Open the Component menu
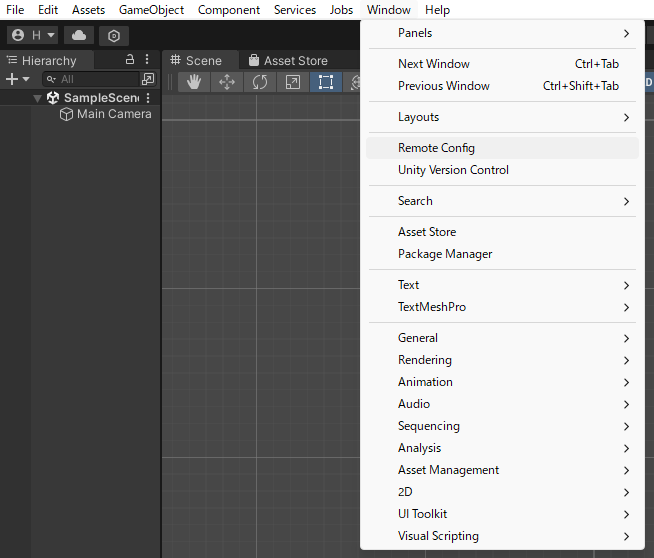This screenshot has height=558, width=654. pyautogui.click(x=229, y=10)
